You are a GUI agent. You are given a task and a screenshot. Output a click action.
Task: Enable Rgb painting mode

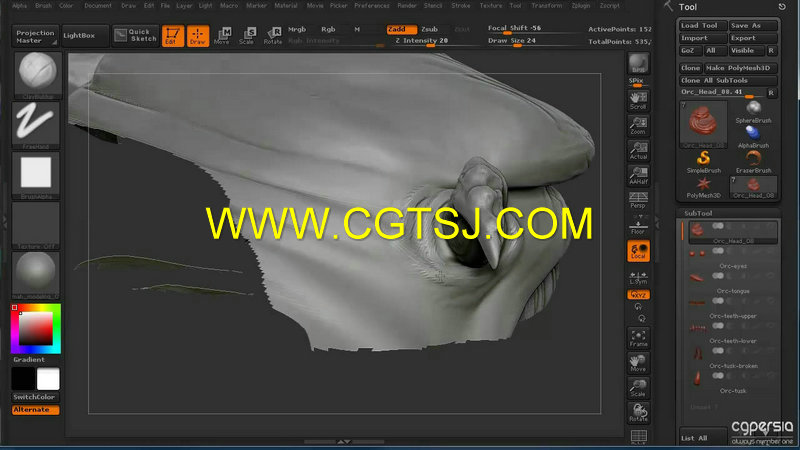[328, 30]
